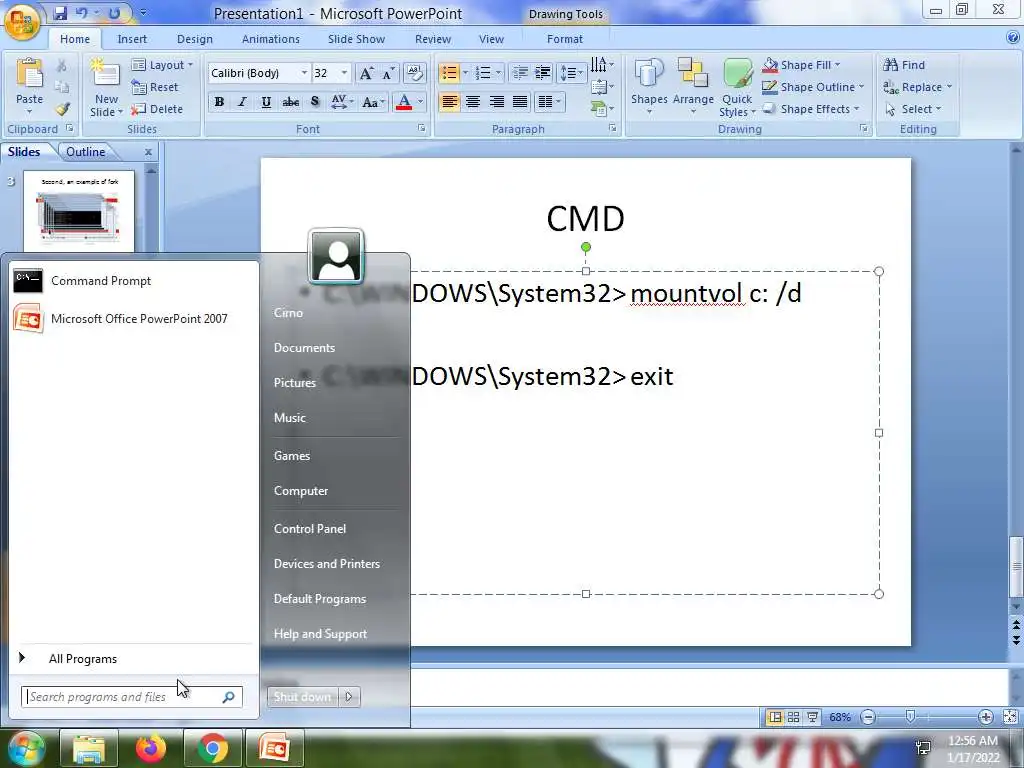Open the Design ribbon tab
The image size is (1024, 768).
coord(195,39)
